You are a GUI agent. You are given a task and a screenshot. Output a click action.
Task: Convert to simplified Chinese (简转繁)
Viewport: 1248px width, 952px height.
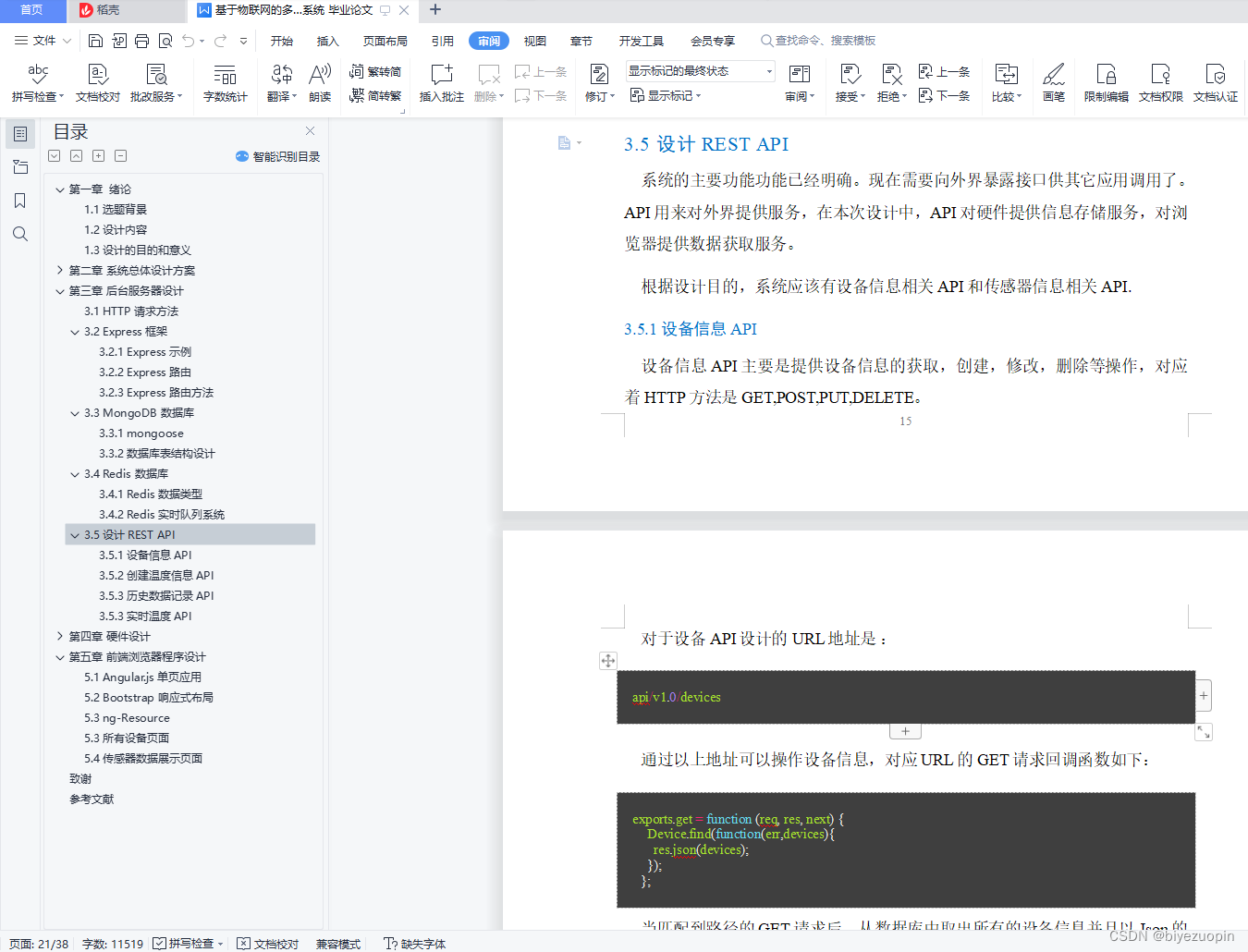[375, 95]
